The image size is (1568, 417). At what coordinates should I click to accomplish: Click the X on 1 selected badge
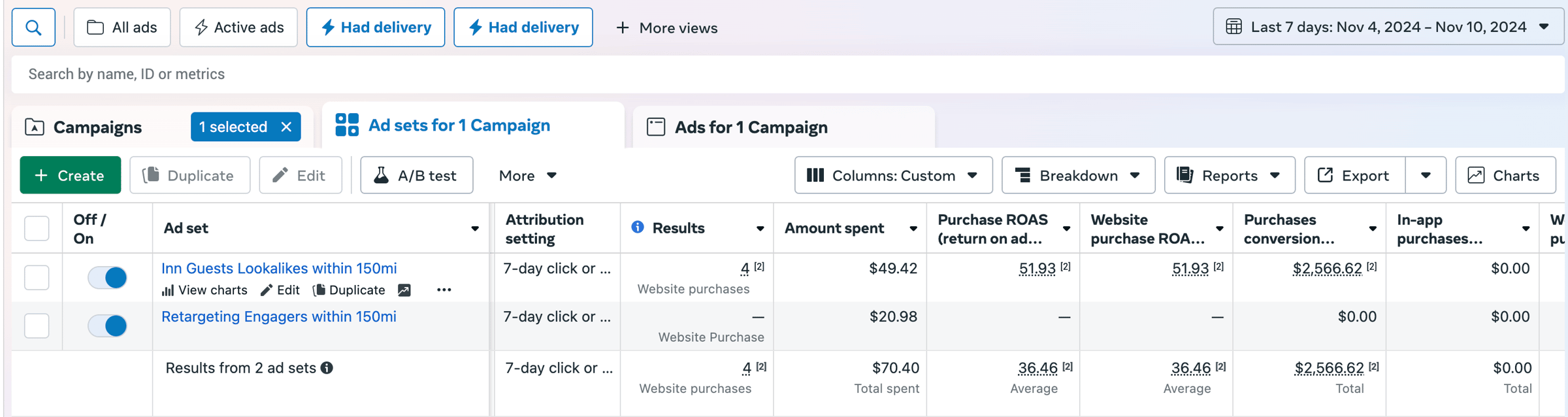coord(286,127)
